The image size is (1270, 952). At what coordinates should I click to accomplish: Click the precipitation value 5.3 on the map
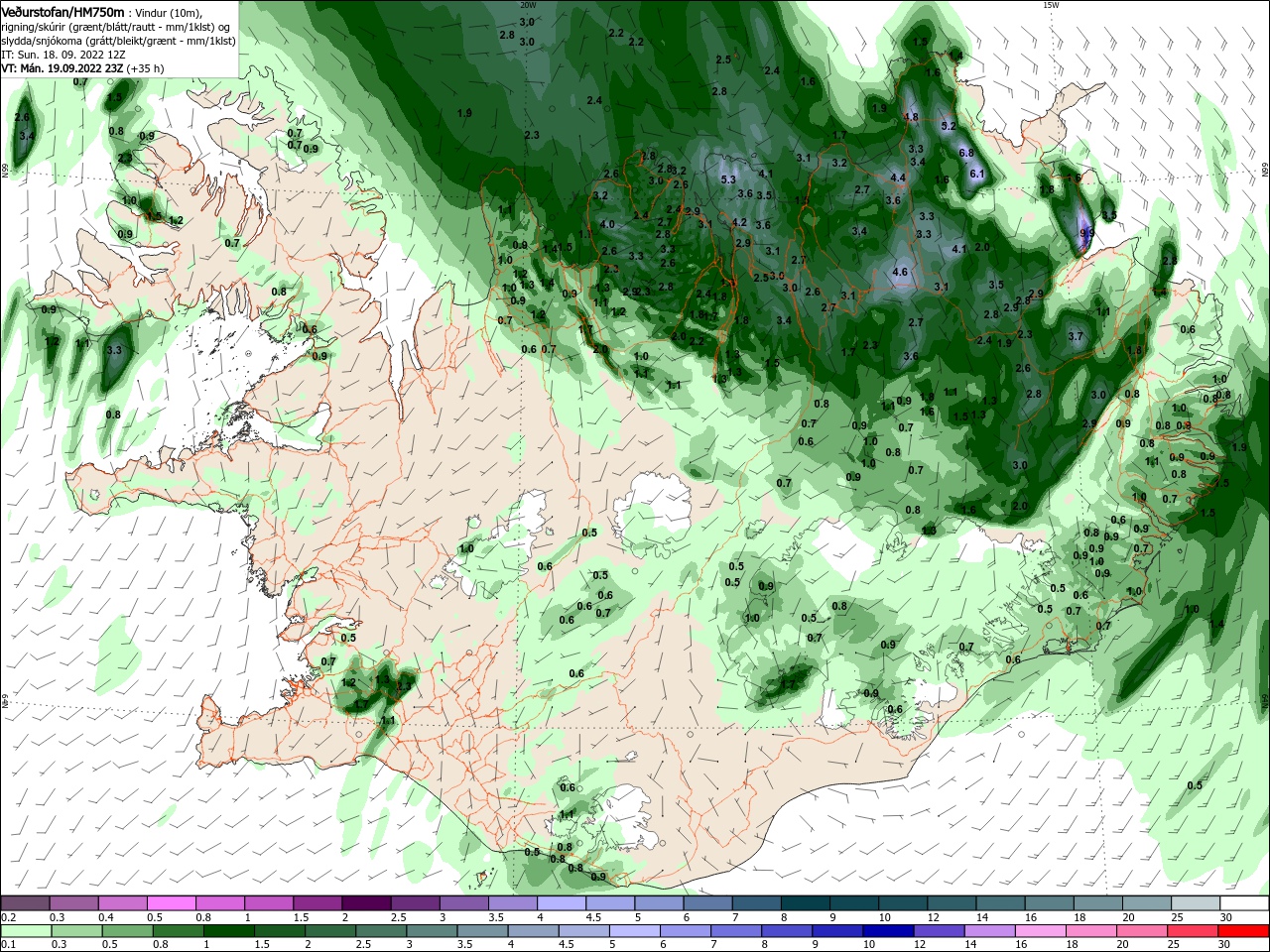(729, 179)
